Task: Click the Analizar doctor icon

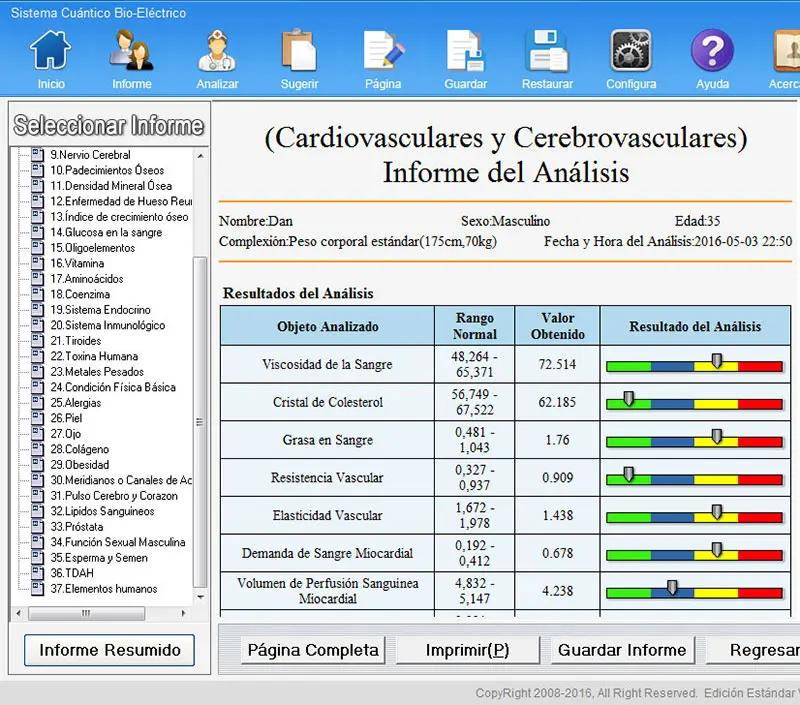Action: coord(217,52)
